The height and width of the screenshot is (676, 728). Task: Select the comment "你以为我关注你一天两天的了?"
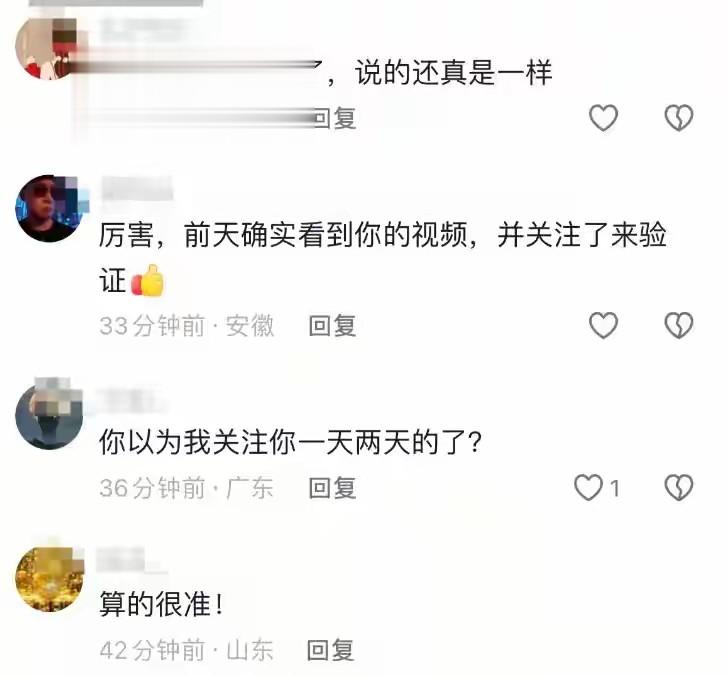291,442
